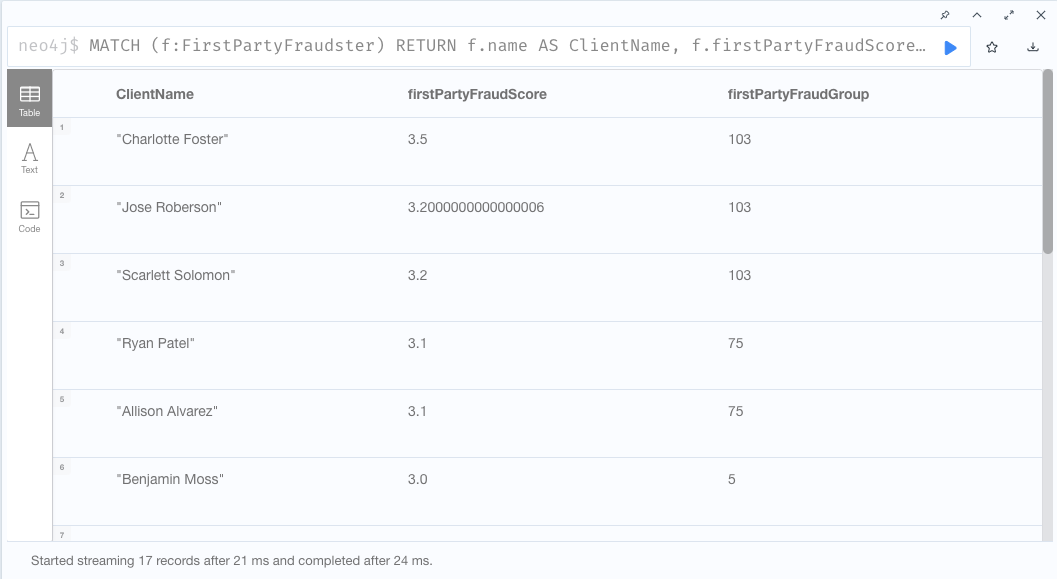
Task: Click the firstPartyFraudGroup column header
Action: (798, 94)
